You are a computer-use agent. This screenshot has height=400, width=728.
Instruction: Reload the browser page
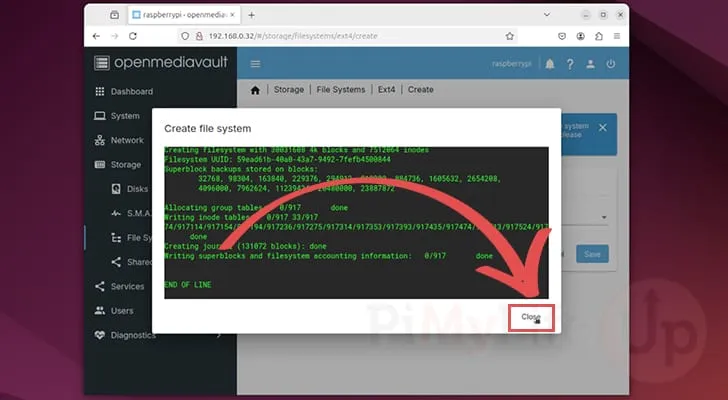[133, 36]
